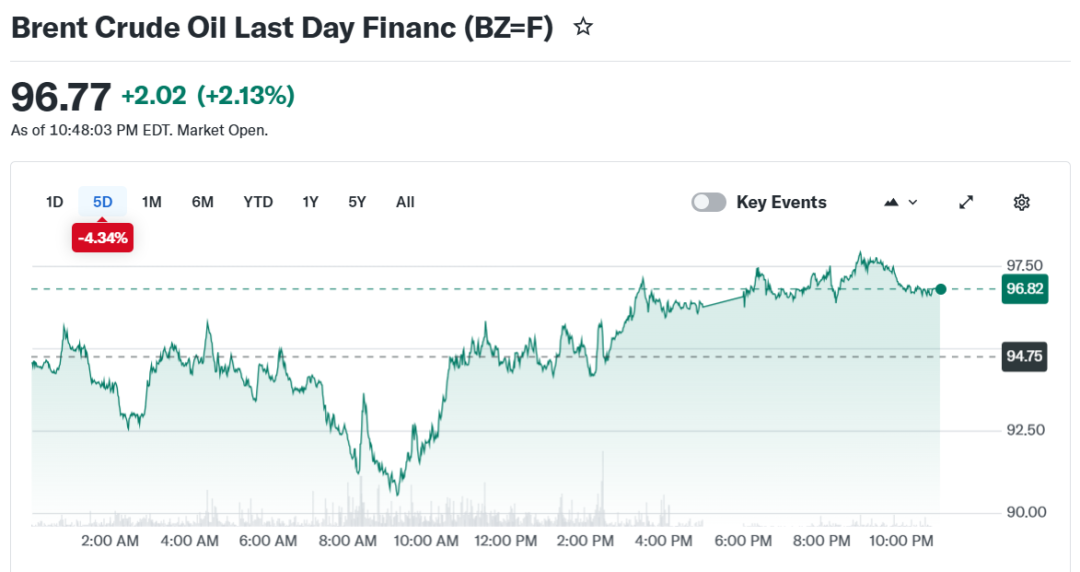The image size is (1080, 572).
Task: Switch chart to 1M range
Action: pos(151,202)
